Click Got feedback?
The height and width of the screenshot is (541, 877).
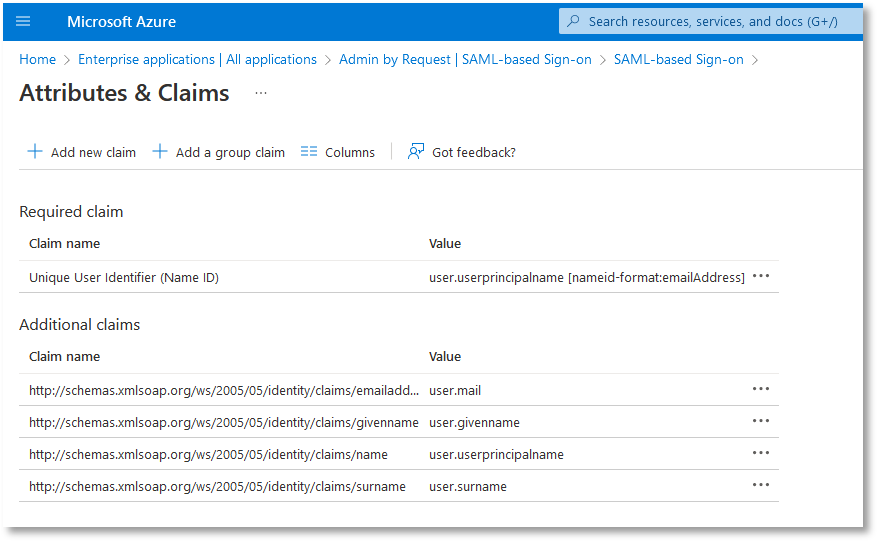pos(461,152)
